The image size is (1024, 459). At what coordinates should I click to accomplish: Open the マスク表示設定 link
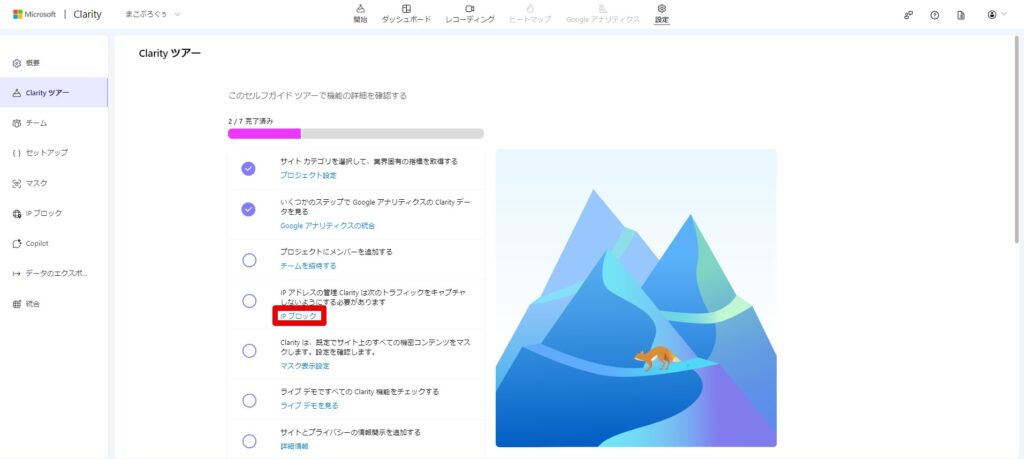click(305, 366)
